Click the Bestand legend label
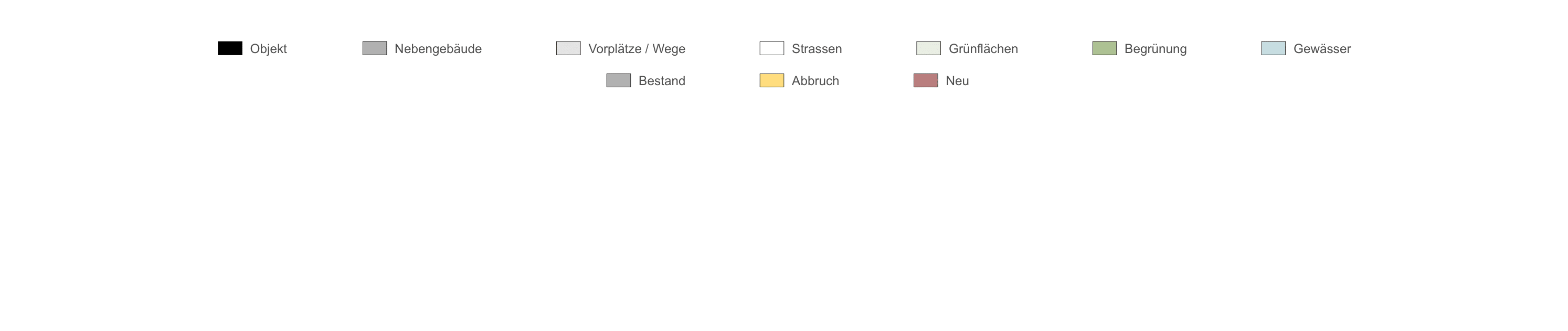This screenshot has height=331, width=1568. click(x=662, y=81)
